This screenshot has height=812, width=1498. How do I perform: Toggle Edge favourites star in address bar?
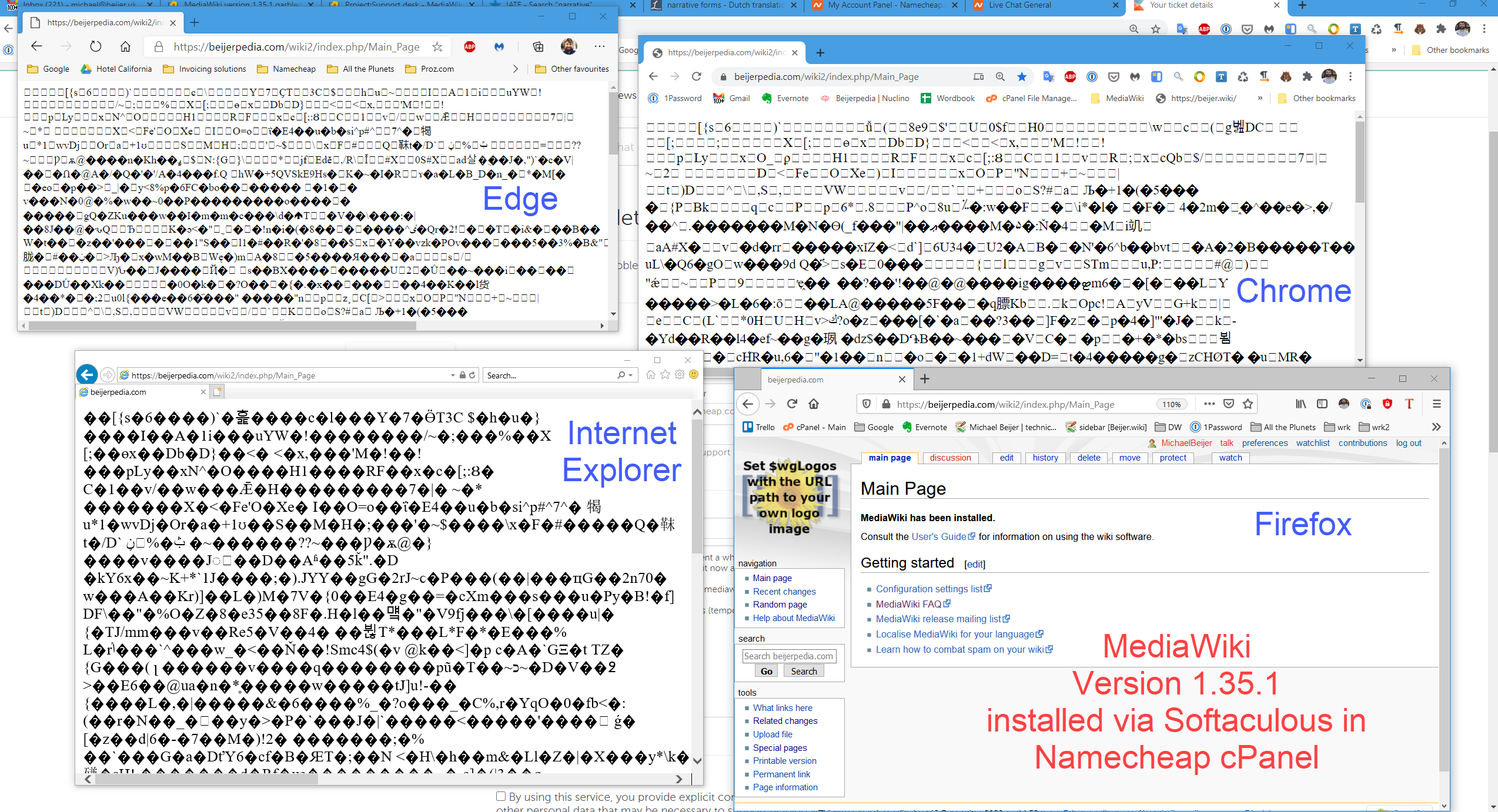pos(437,46)
